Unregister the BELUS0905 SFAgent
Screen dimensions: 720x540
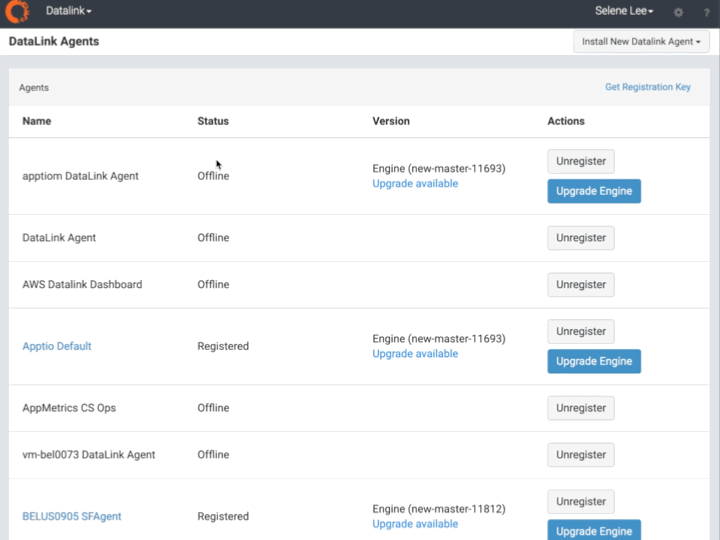581,501
